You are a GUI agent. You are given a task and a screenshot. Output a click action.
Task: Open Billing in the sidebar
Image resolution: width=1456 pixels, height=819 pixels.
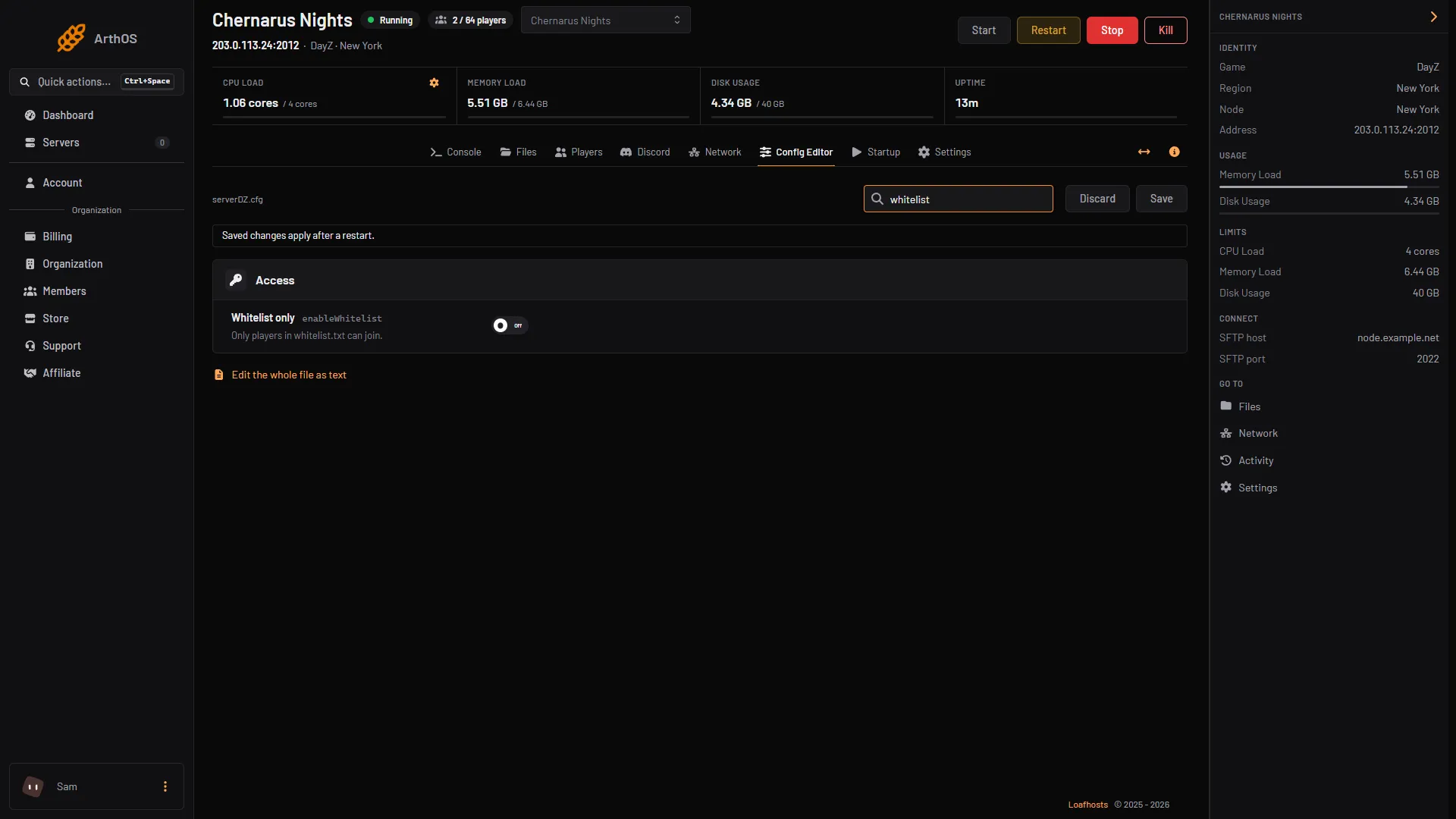(x=96, y=237)
